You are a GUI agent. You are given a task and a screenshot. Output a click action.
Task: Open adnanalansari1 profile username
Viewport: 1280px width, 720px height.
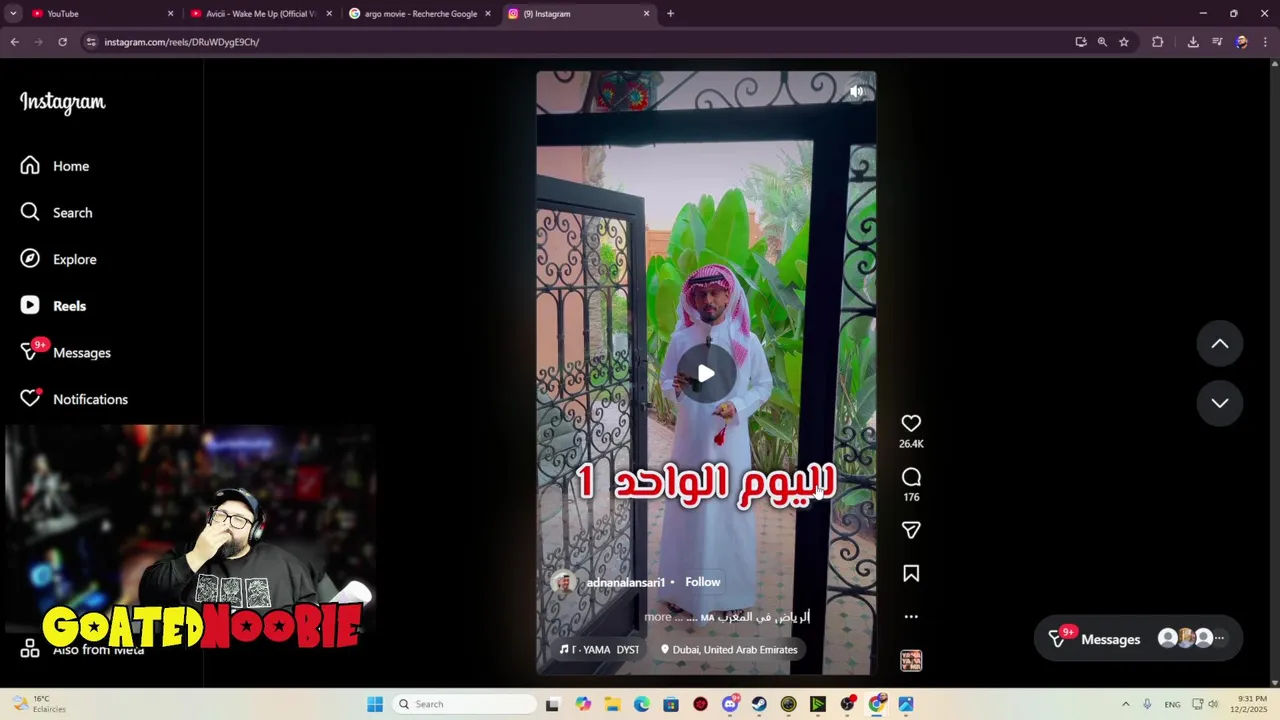[x=626, y=582]
